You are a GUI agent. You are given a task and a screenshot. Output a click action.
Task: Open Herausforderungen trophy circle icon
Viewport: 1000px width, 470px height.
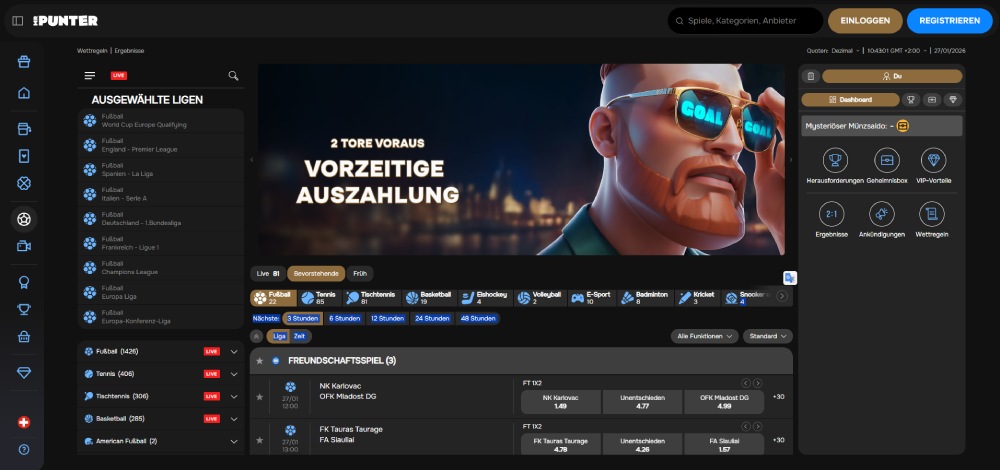(x=835, y=160)
